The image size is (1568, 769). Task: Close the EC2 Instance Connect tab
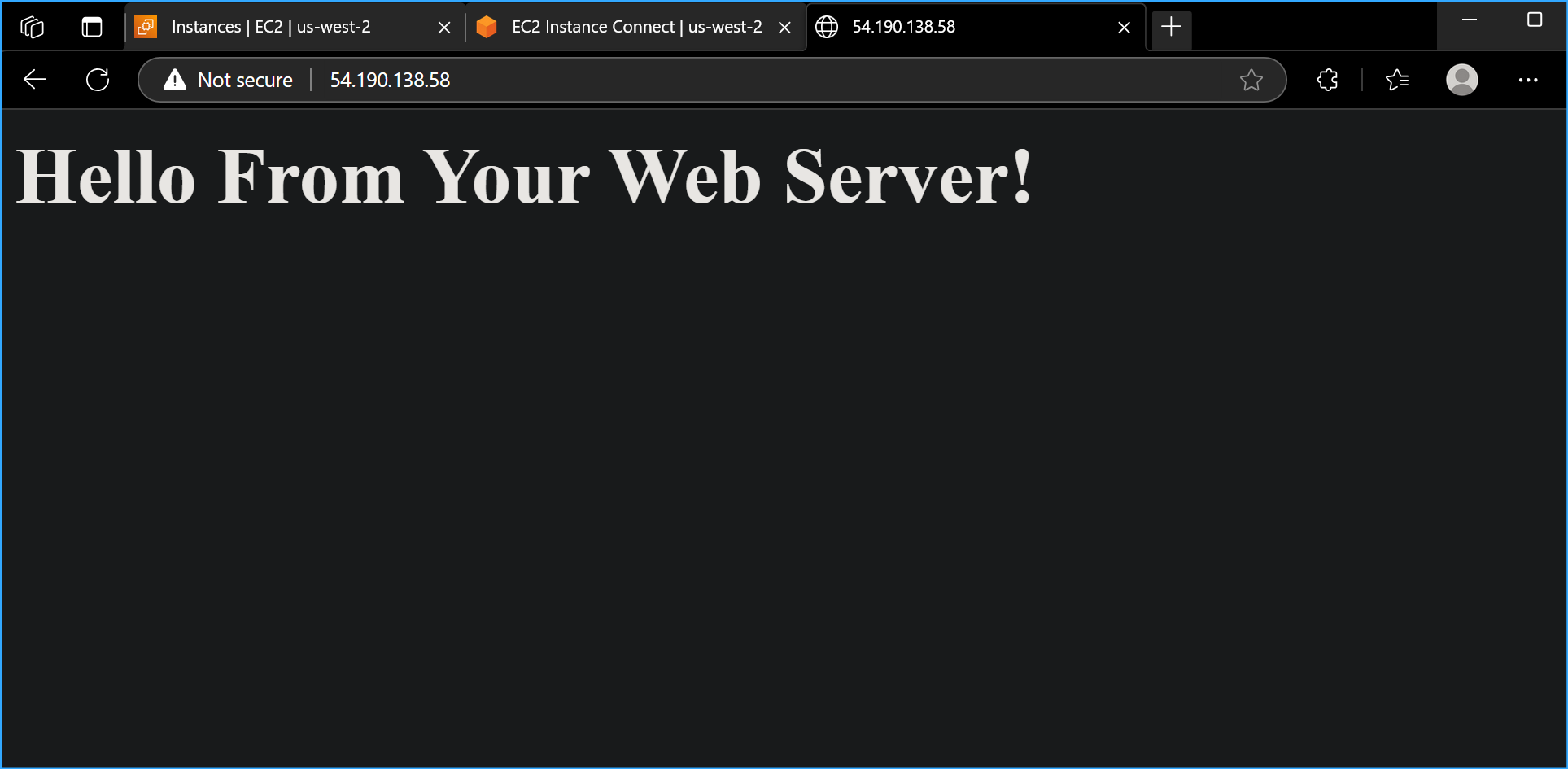(x=784, y=26)
